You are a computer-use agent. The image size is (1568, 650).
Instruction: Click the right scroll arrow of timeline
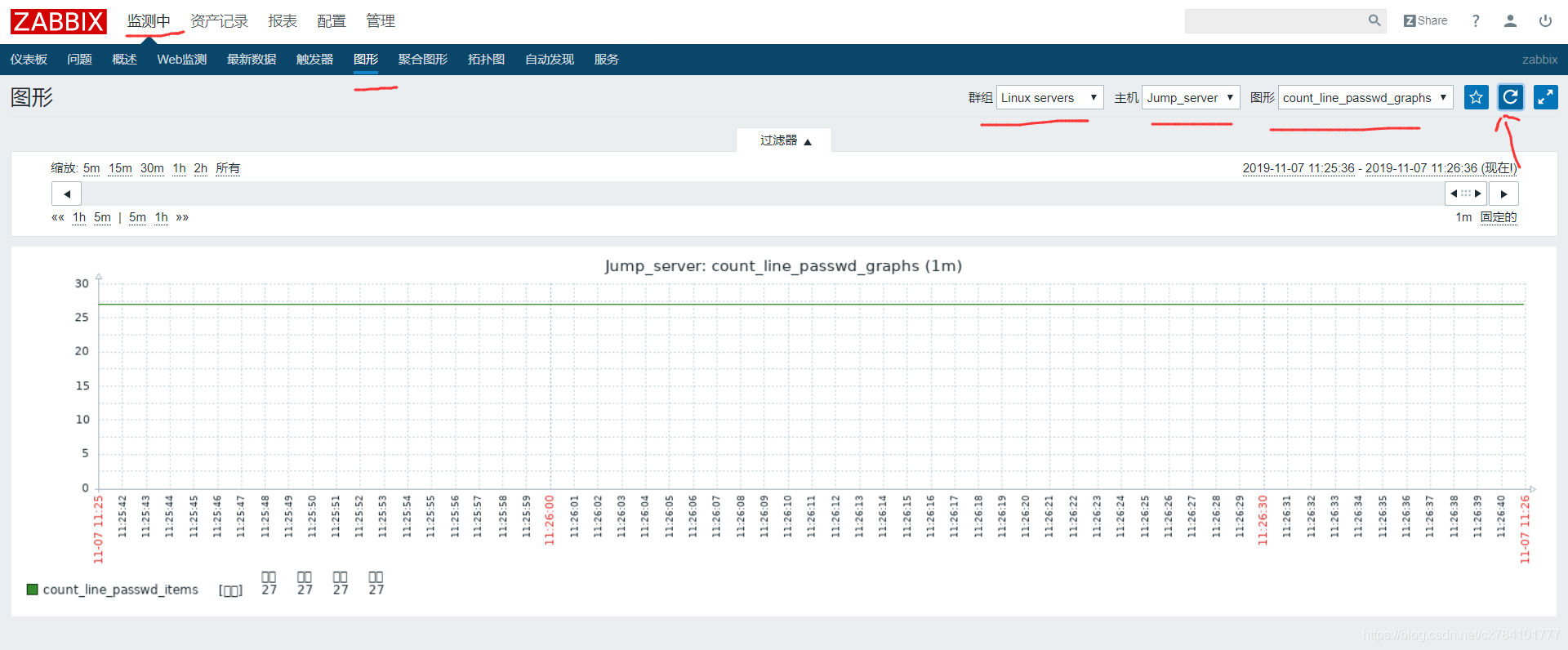[1503, 194]
